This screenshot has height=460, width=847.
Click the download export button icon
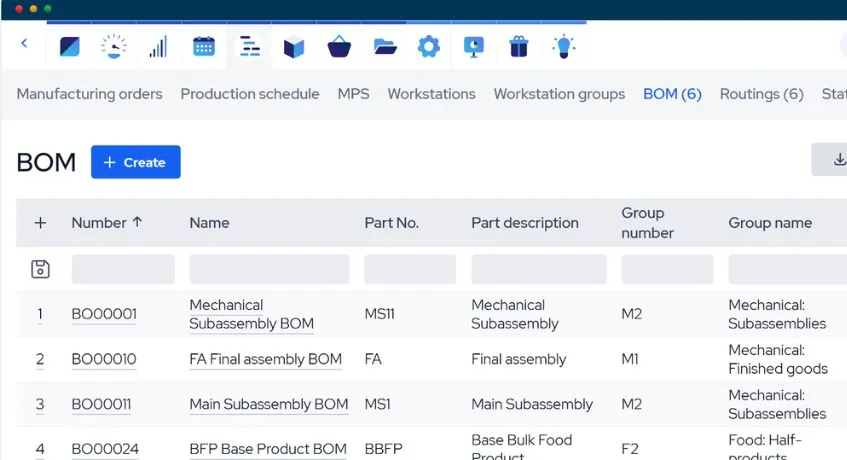click(x=839, y=159)
